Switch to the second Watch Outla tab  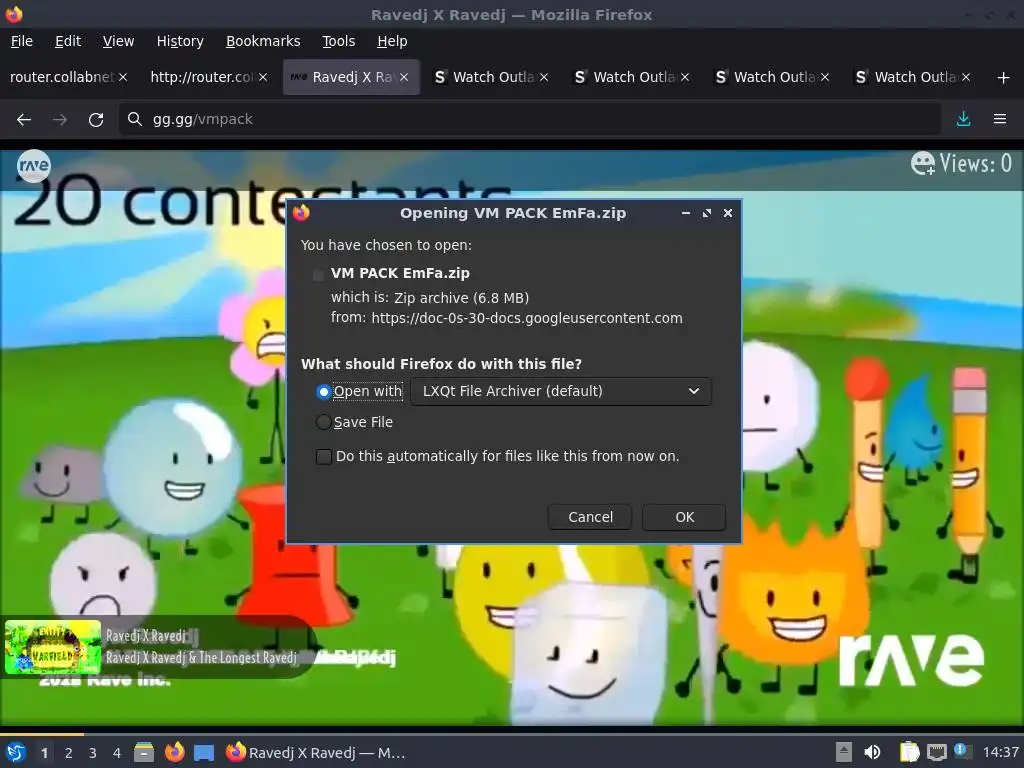pyautogui.click(x=624, y=77)
